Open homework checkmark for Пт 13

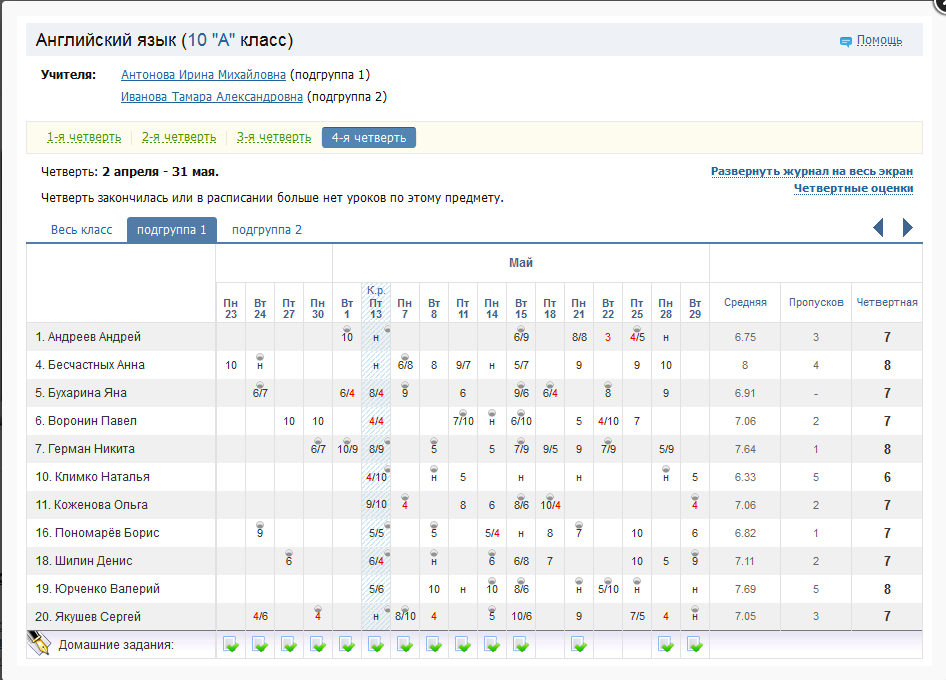point(376,645)
